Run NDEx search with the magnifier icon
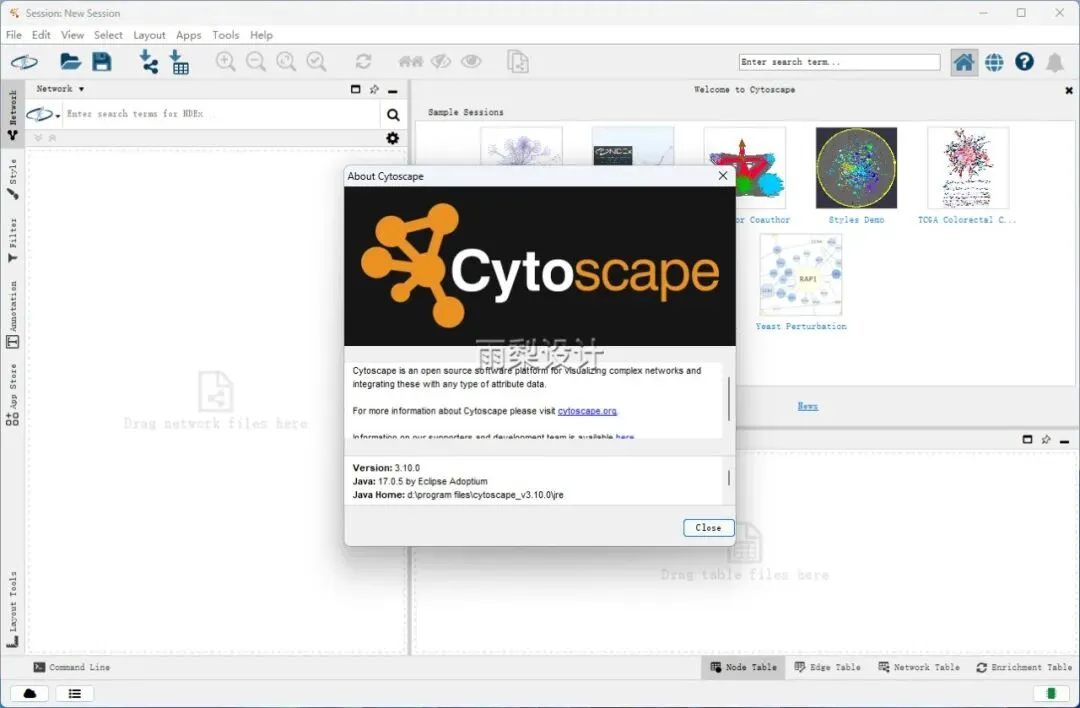This screenshot has height=708, width=1080. pyautogui.click(x=393, y=115)
